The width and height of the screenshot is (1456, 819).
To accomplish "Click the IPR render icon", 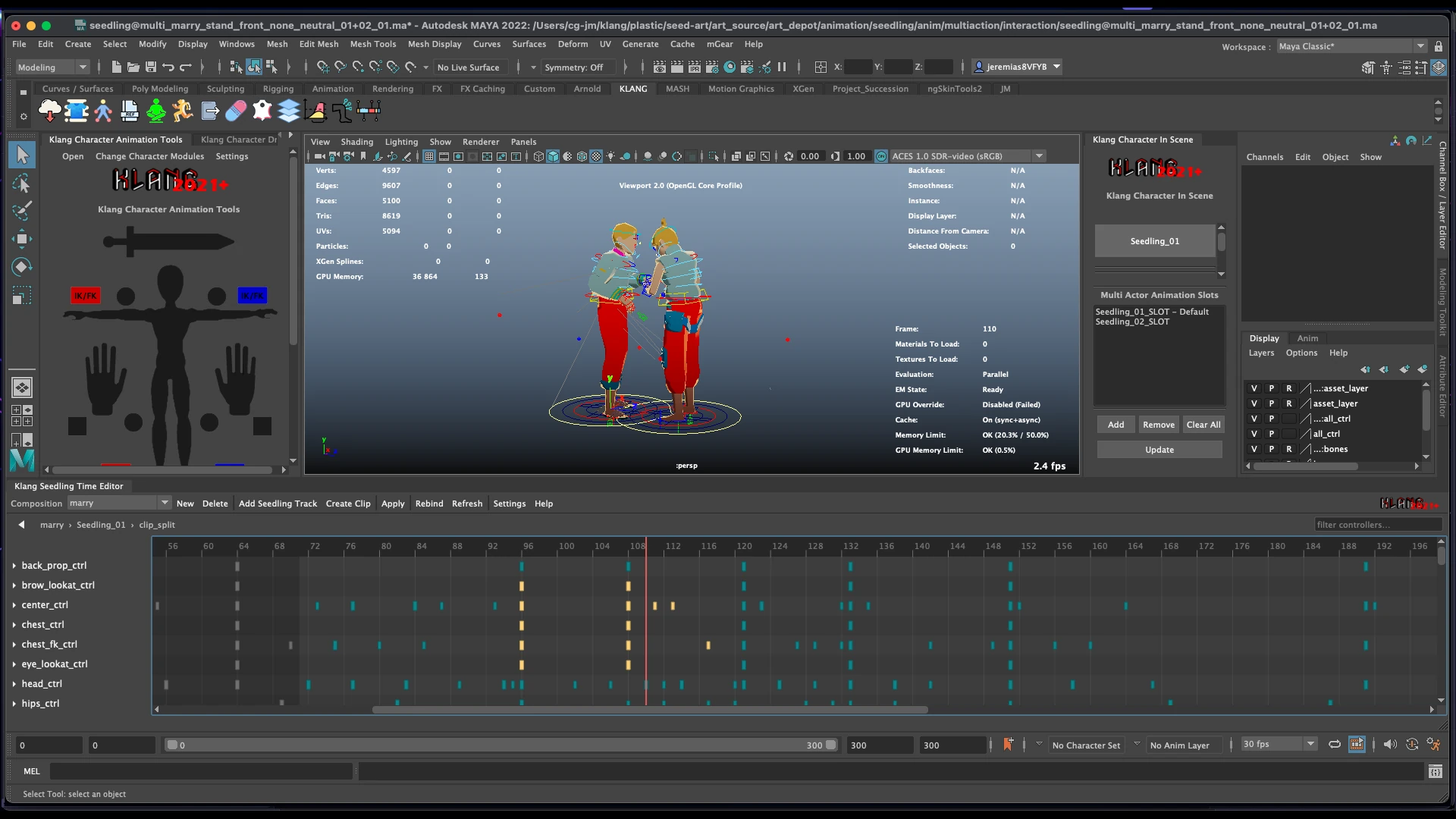I will (x=695, y=67).
